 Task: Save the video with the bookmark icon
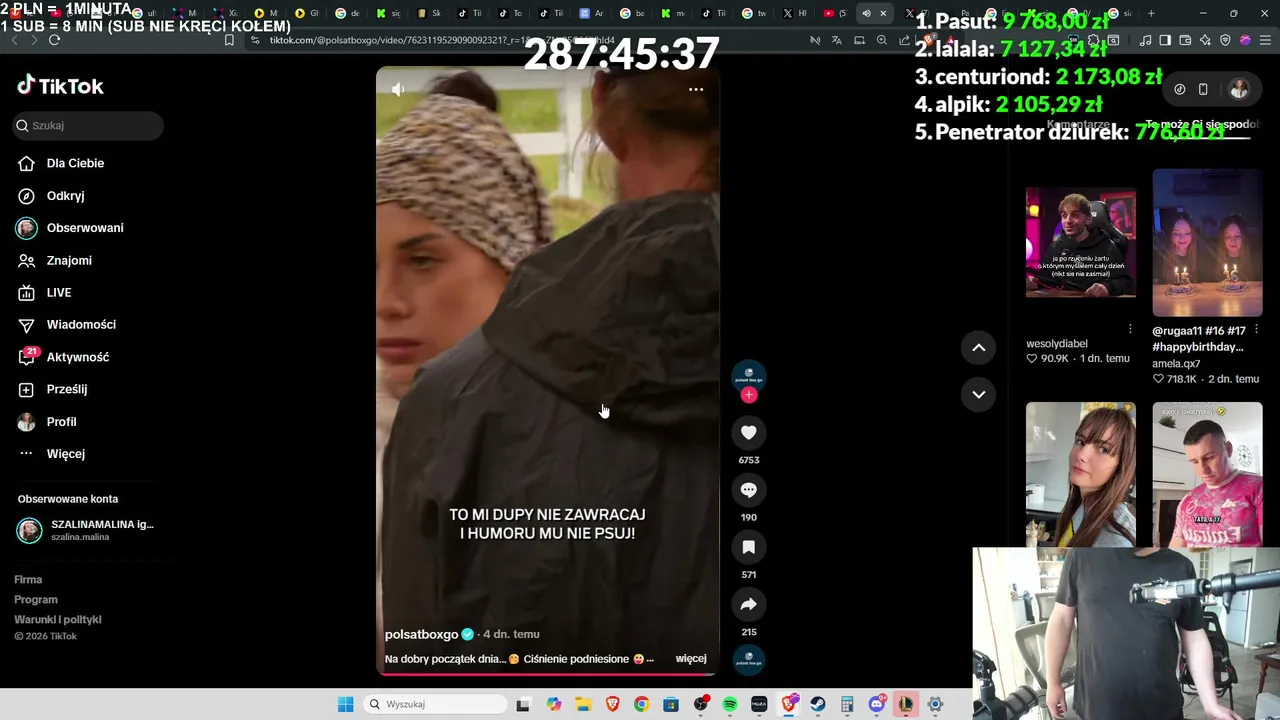[749, 547]
